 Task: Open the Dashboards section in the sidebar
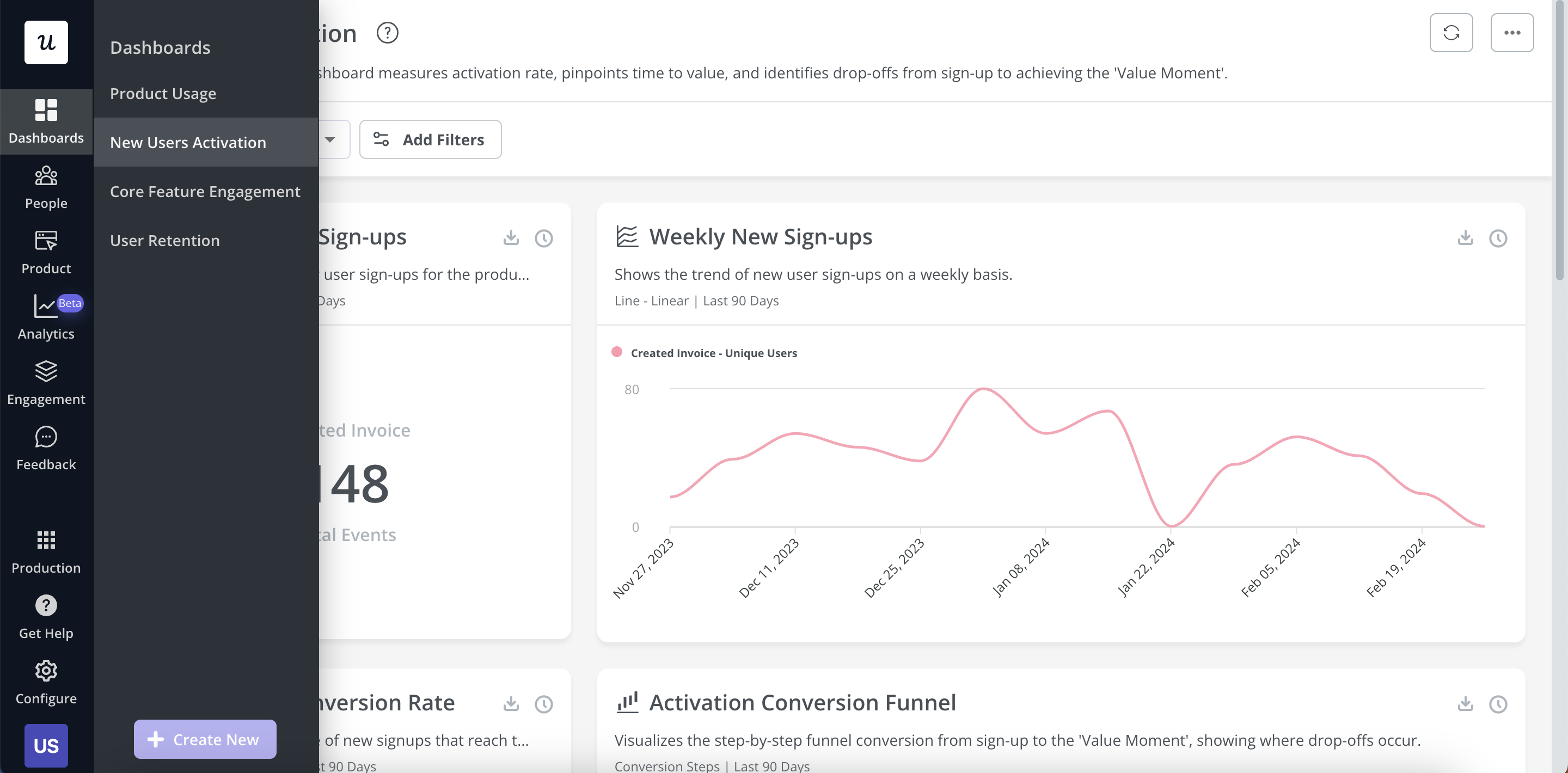[x=46, y=122]
